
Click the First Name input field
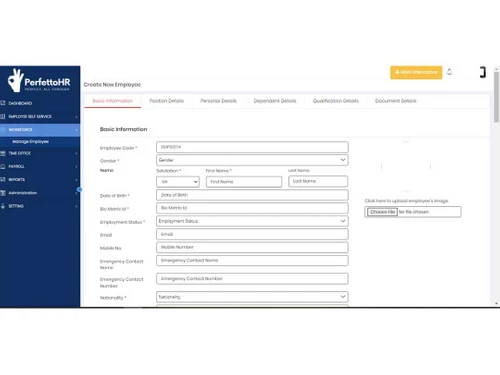point(244,182)
